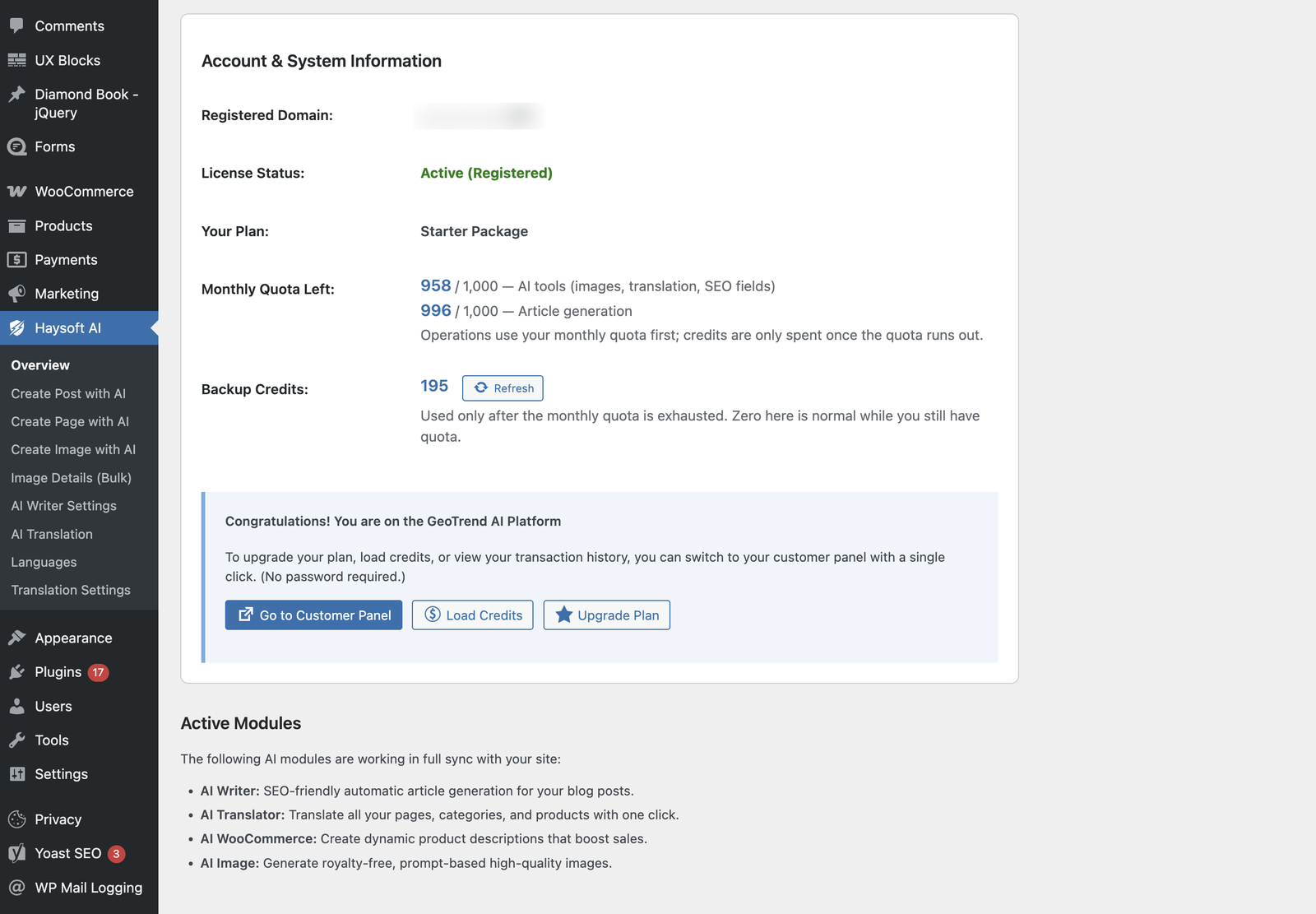Click the Plugins update badge 17
Viewport: 1316px width, 914px height.
pyautogui.click(x=98, y=672)
